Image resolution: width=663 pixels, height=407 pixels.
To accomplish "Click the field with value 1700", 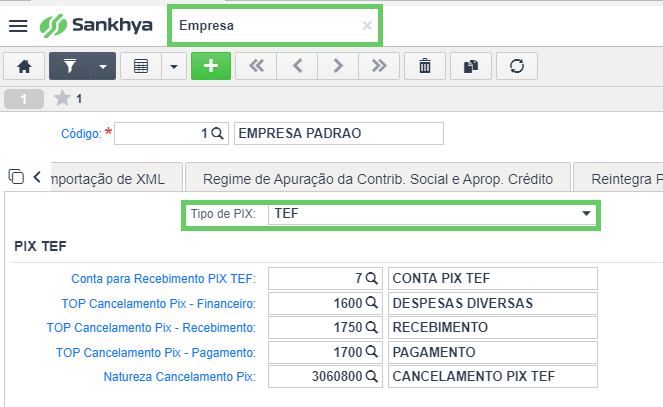I will pos(325,352).
